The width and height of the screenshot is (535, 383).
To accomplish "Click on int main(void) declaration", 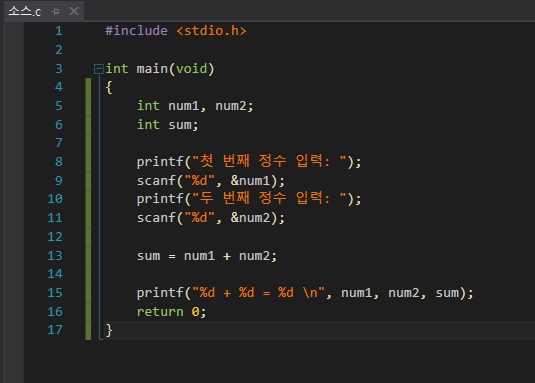I will [160, 69].
